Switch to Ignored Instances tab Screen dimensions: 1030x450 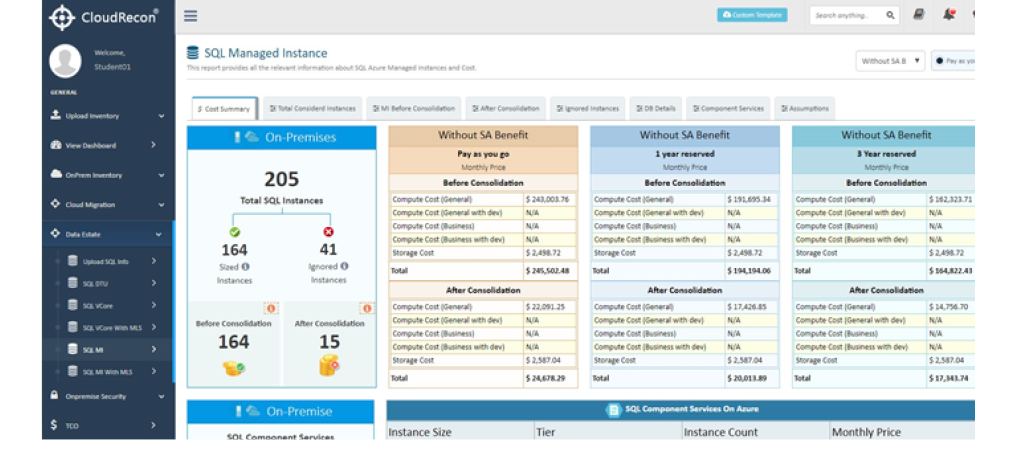(x=587, y=108)
